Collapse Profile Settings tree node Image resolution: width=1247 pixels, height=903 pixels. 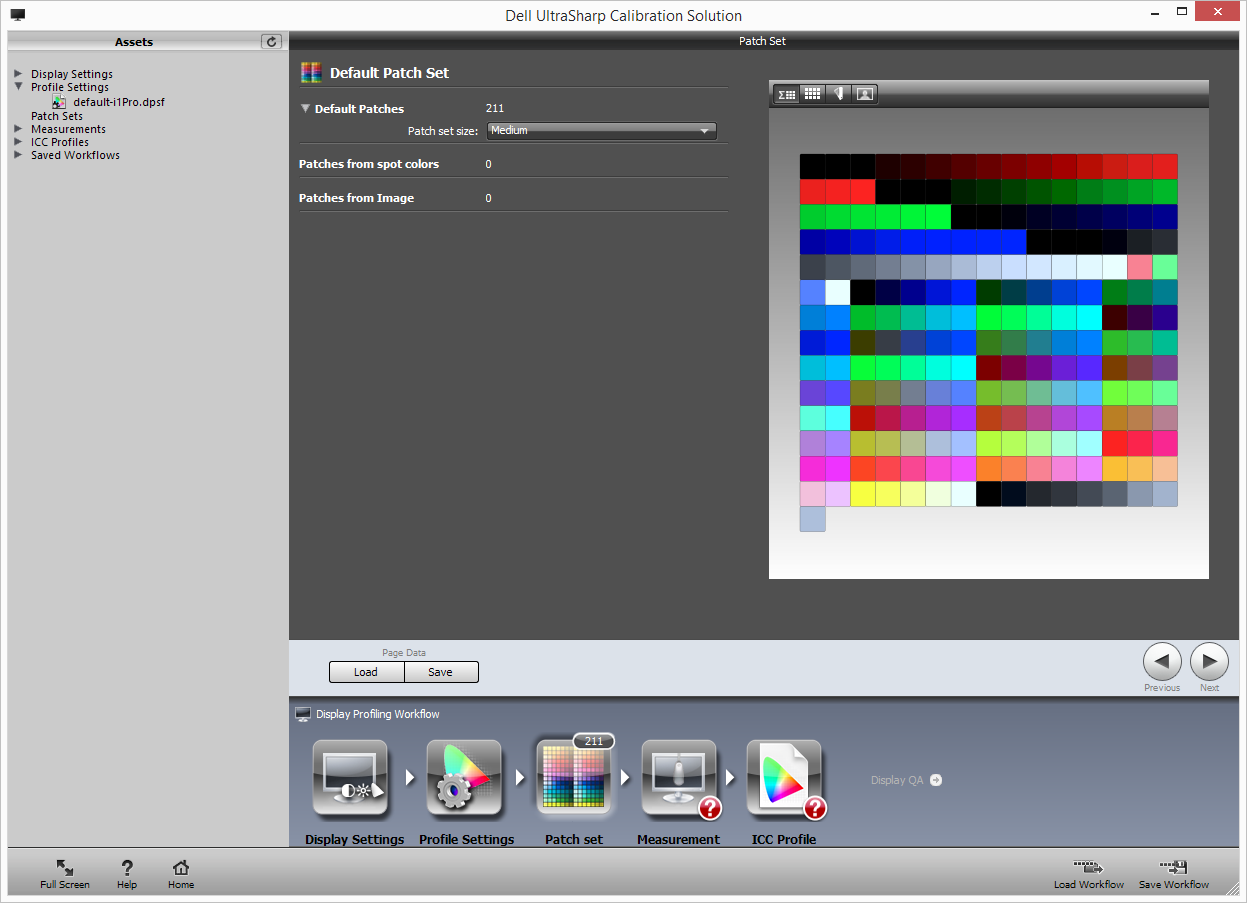click(18, 87)
